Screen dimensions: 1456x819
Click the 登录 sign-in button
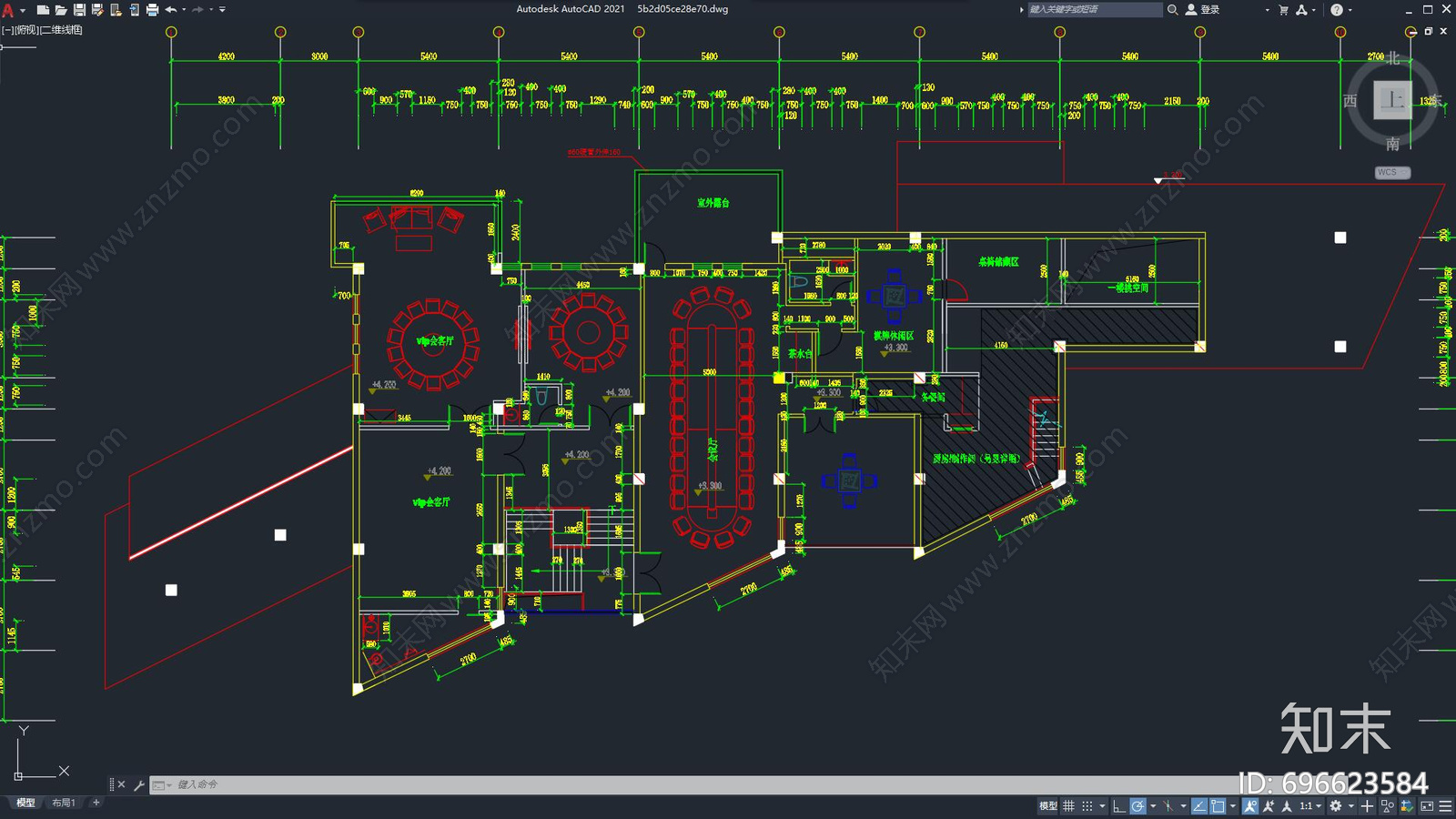point(1203,10)
